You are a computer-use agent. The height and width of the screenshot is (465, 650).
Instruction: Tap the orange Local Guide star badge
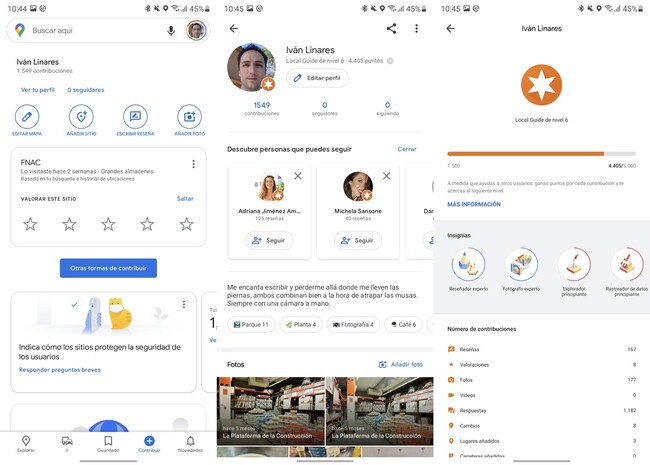pyautogui.click(x=541, y=85)
